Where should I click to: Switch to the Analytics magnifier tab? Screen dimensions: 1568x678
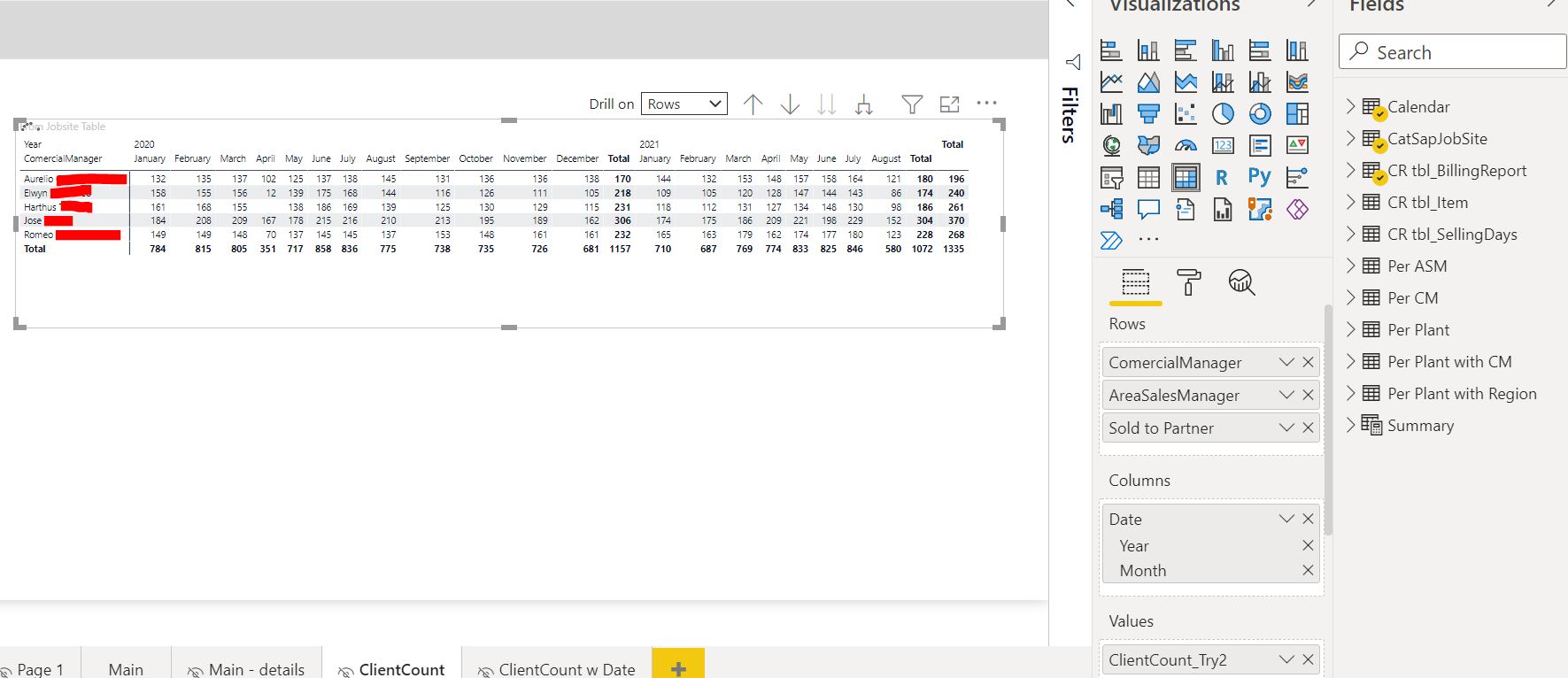pos(1241,282)
